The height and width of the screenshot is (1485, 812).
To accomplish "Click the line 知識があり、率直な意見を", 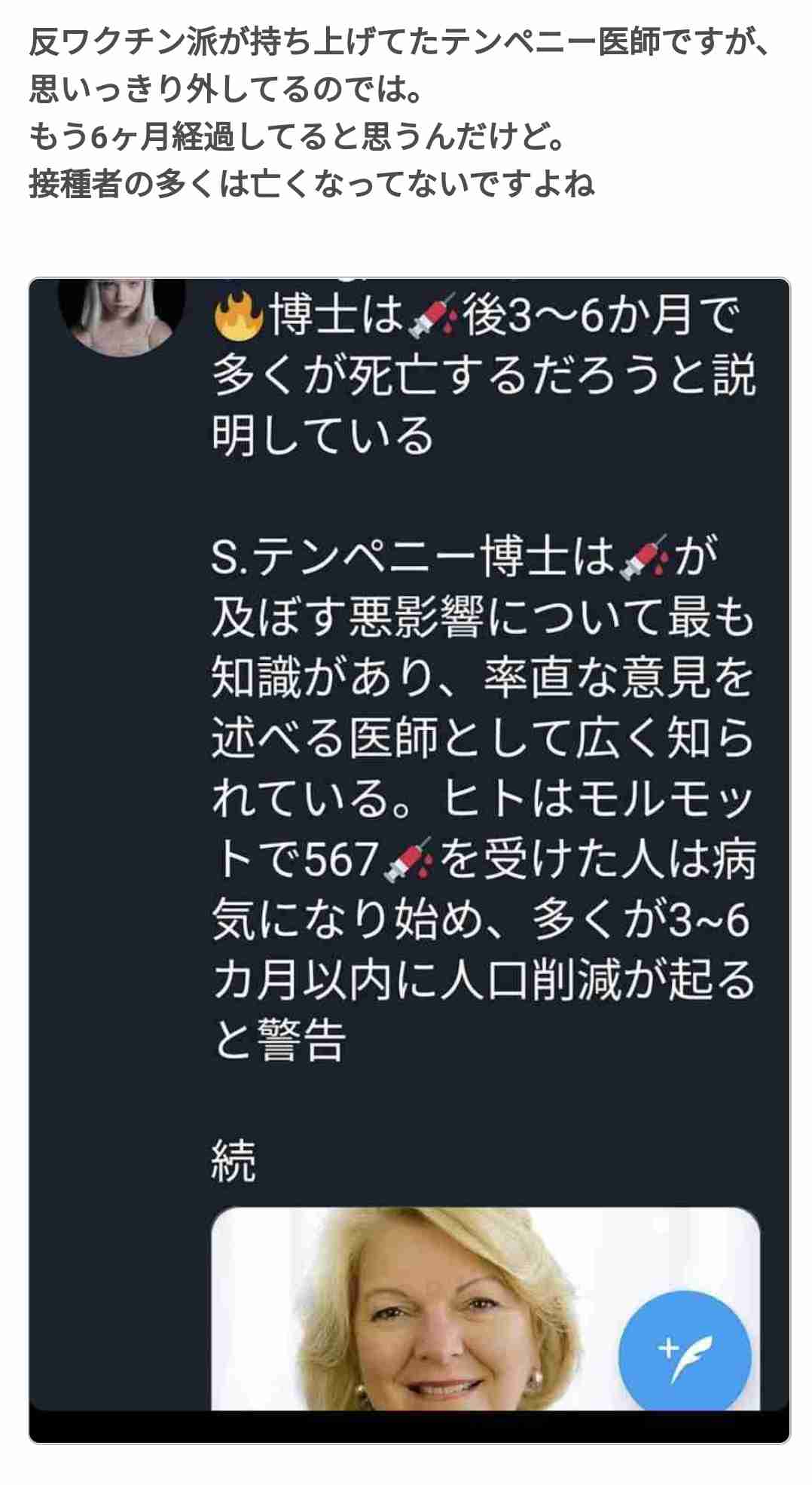I will pyautogui.click(x=484, y=678).
